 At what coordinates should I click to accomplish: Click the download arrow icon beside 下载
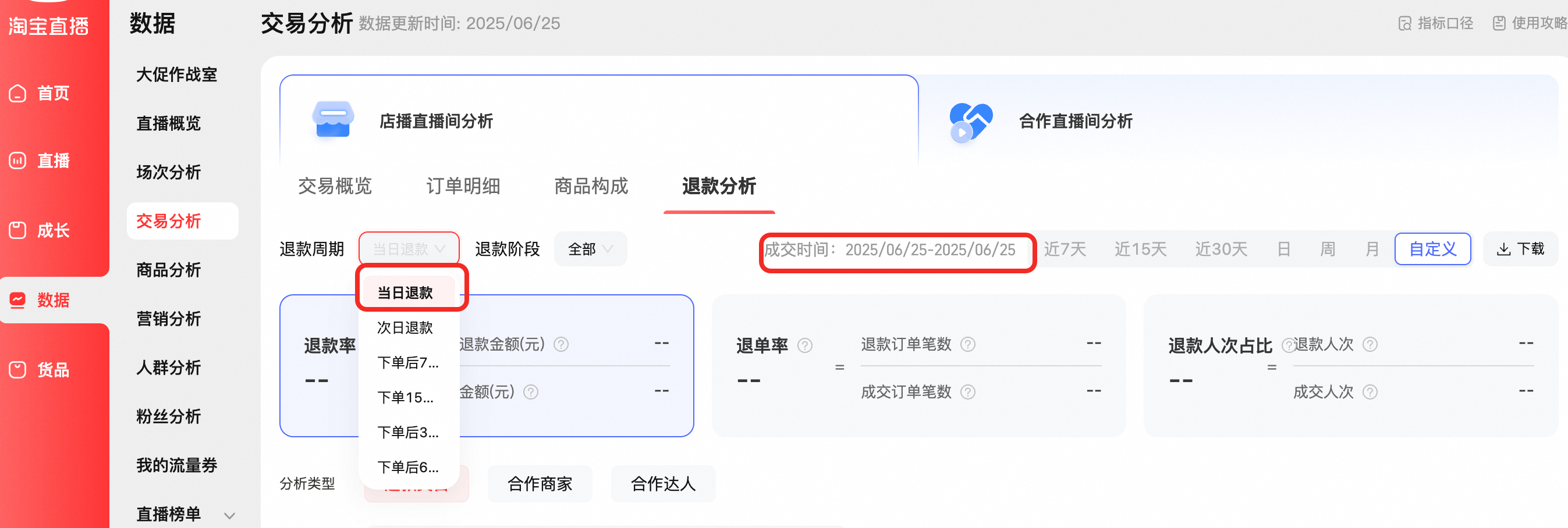(x=1503, y=249)
